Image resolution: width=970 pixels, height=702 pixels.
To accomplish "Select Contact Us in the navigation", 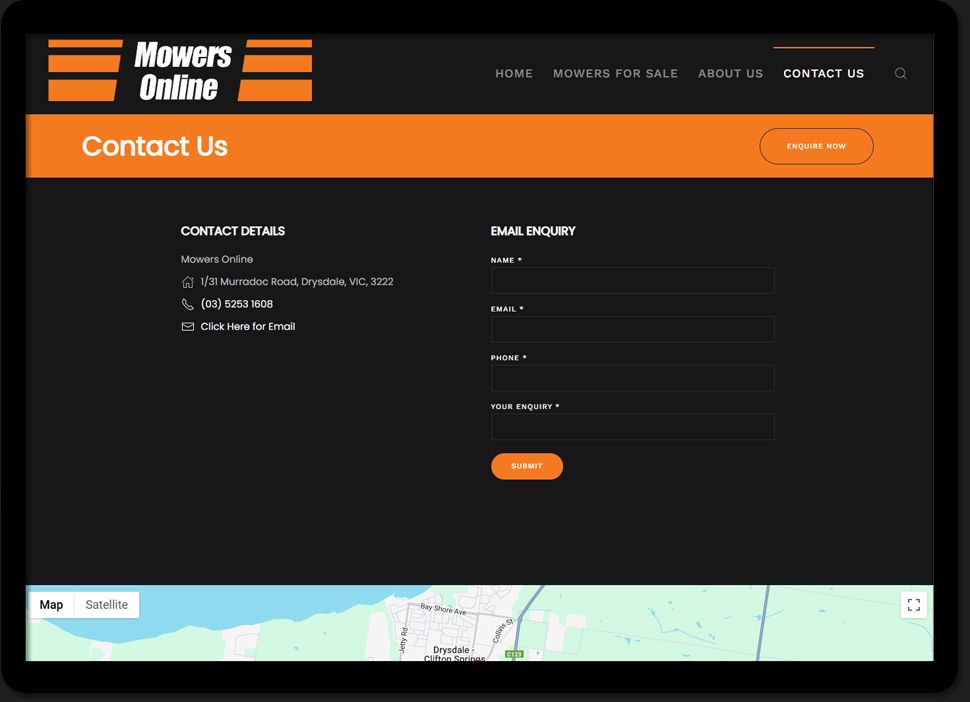I will tap(823, 74).
